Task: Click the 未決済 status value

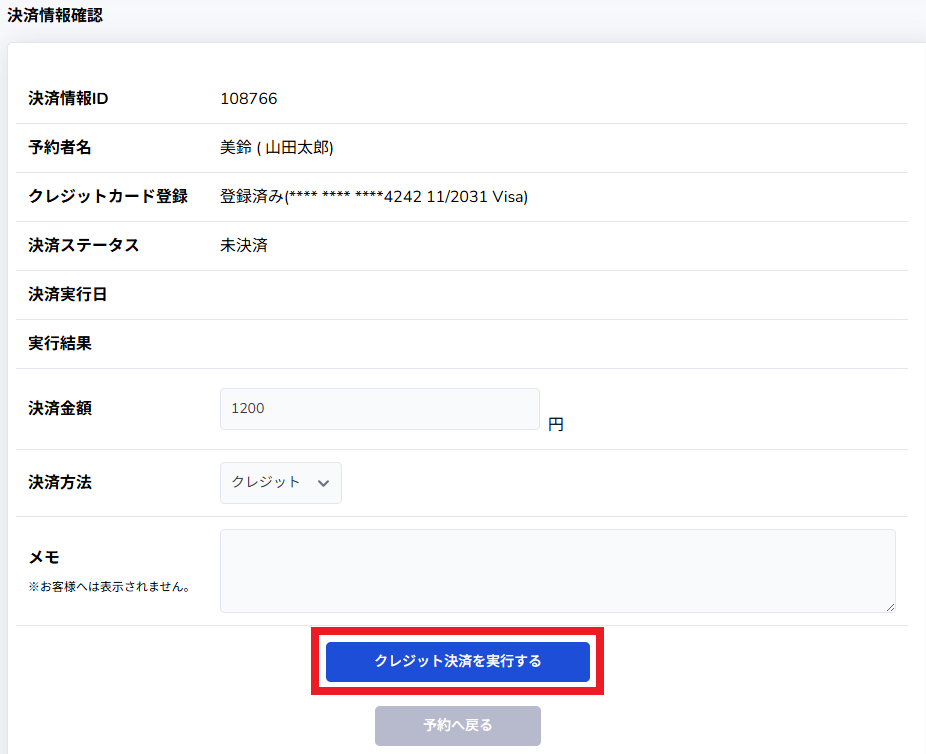Action: [243, 246]
